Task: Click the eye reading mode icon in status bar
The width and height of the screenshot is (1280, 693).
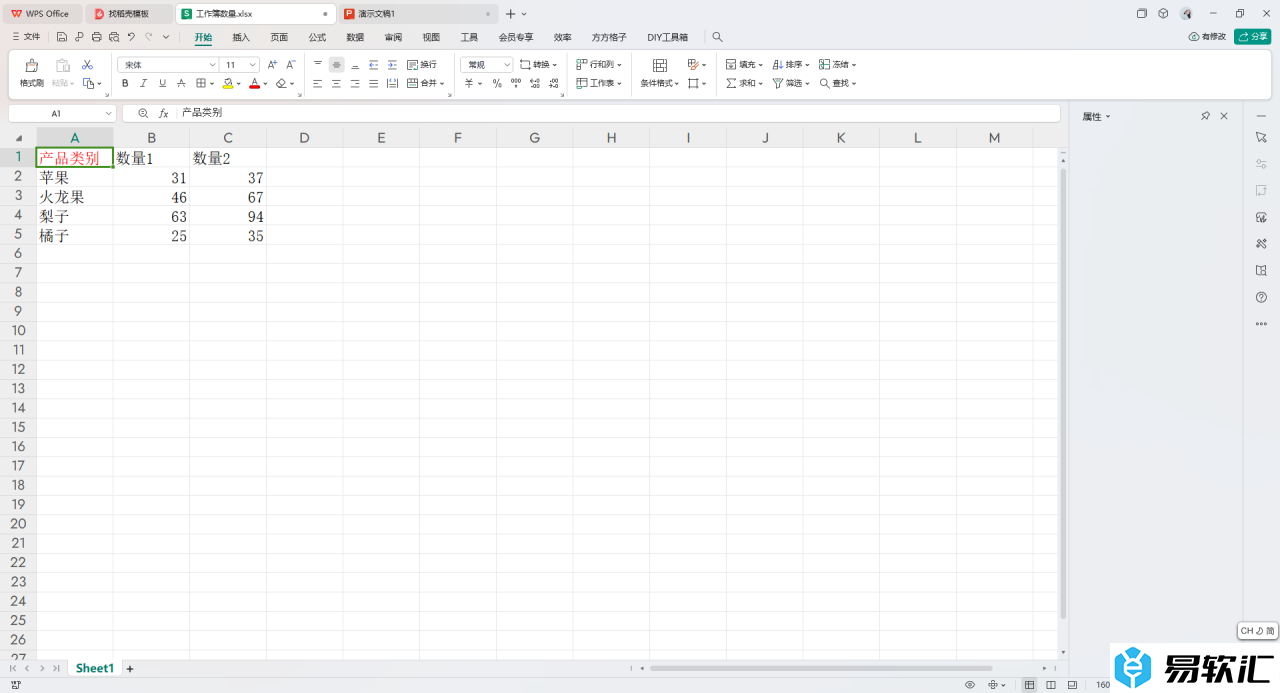Action: click(x=970, y=685)
